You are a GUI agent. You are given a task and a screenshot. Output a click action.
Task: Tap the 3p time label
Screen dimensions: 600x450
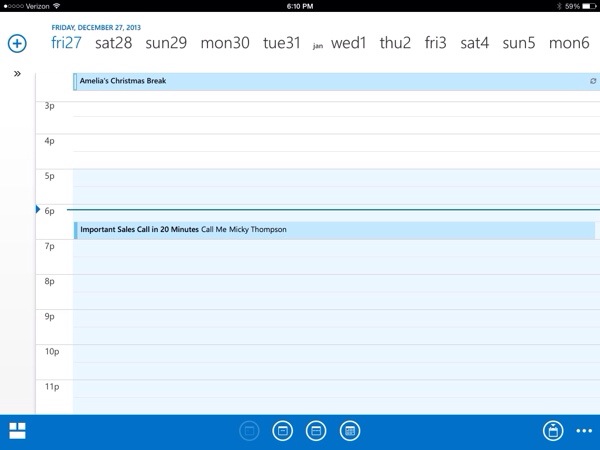(x=49, y=106)
